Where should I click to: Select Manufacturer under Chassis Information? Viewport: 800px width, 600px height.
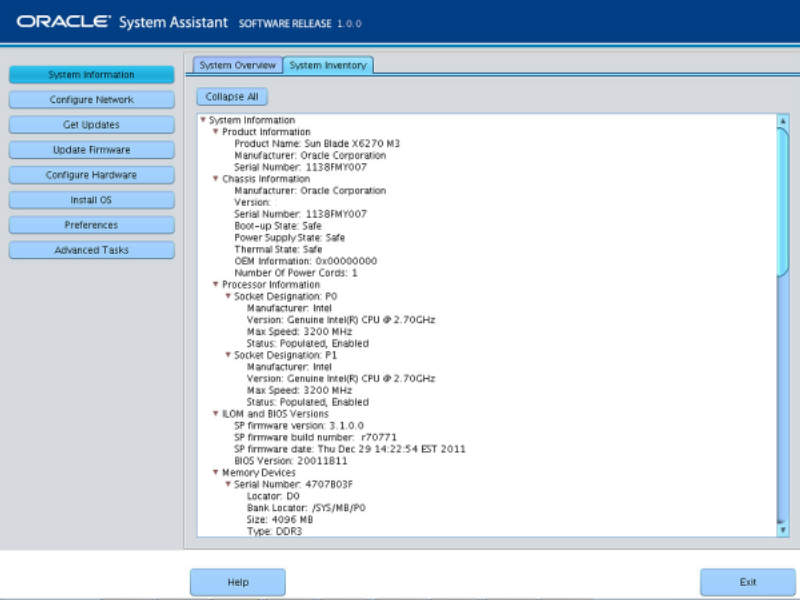[310, 190]
